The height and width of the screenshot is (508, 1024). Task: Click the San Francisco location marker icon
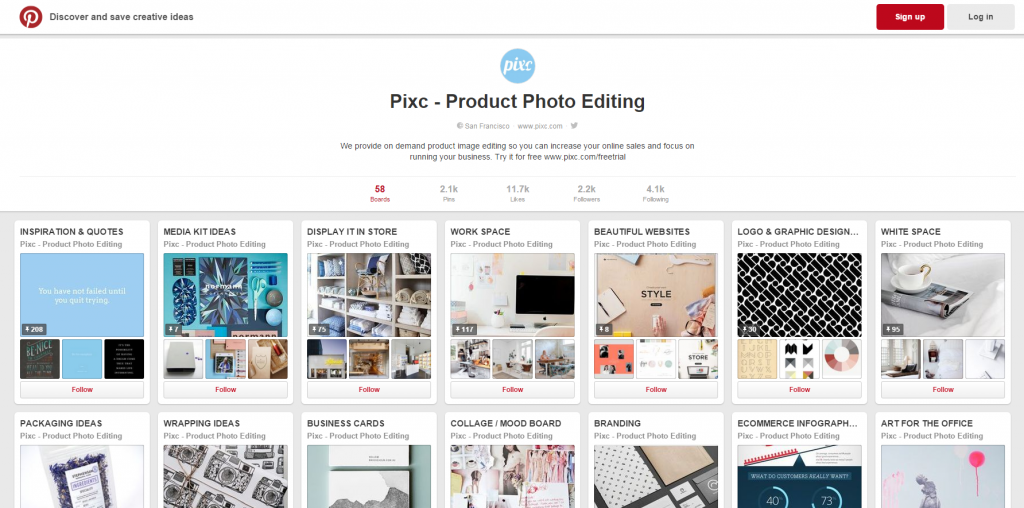tap(460, 126)
